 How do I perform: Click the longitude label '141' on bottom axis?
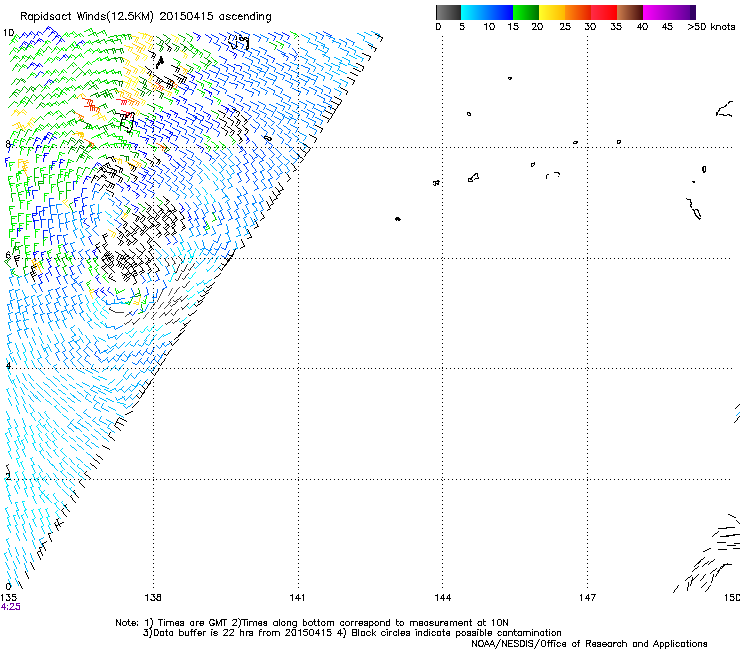click(x=297, y=598)
